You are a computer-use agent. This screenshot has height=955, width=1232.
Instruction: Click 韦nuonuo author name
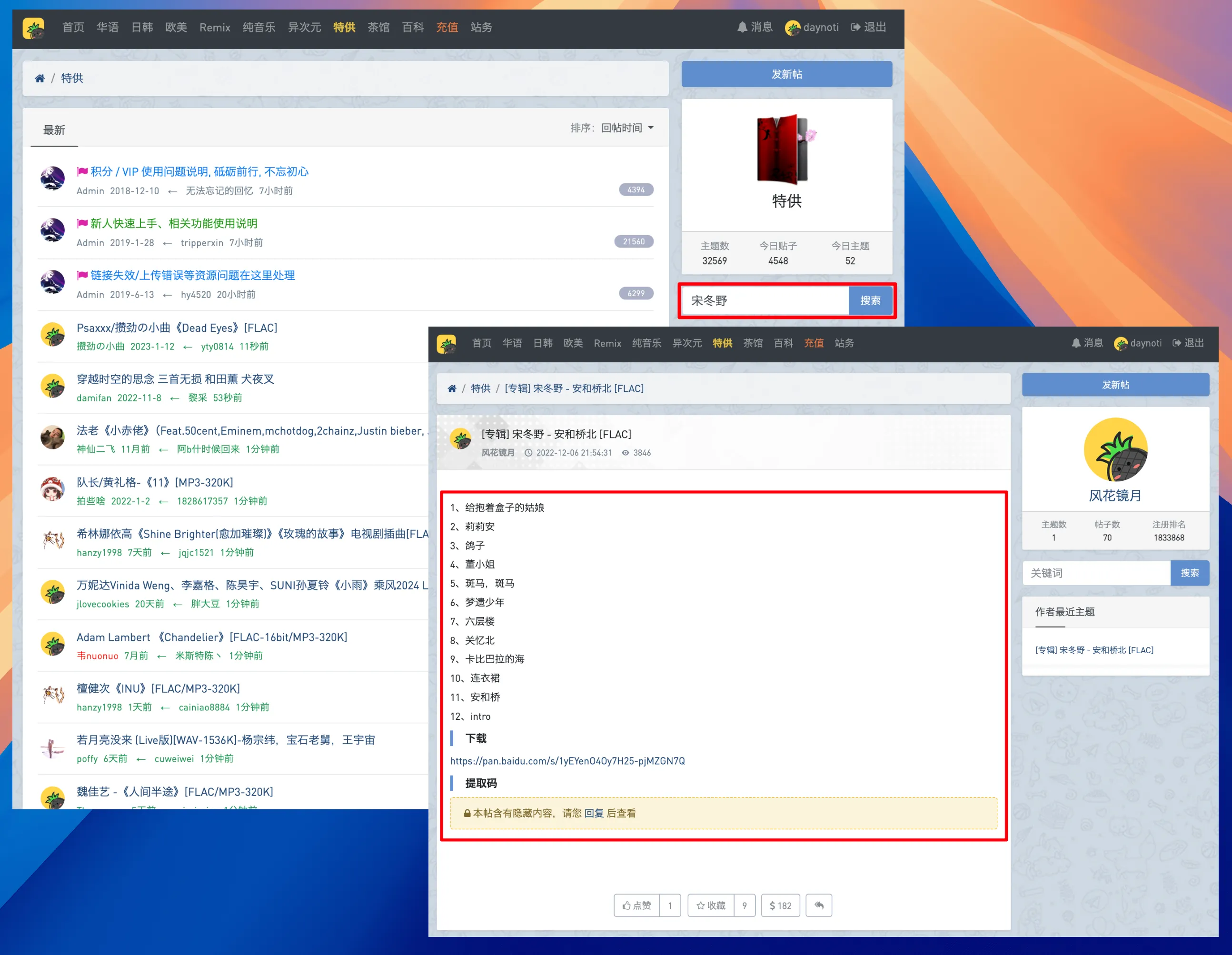coord(97,656)
